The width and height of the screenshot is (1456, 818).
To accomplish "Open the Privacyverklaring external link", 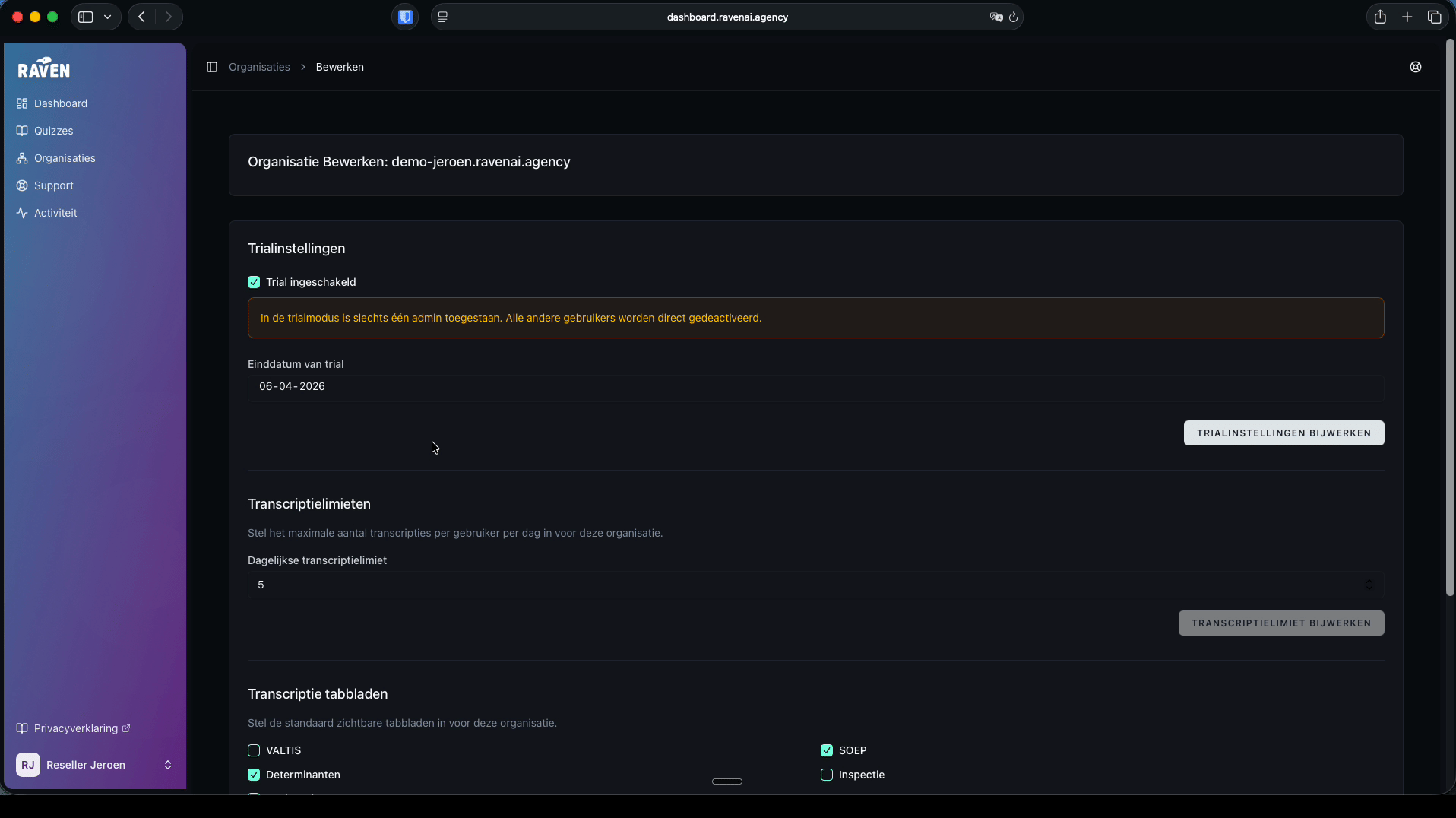I will tap(76, 728).
